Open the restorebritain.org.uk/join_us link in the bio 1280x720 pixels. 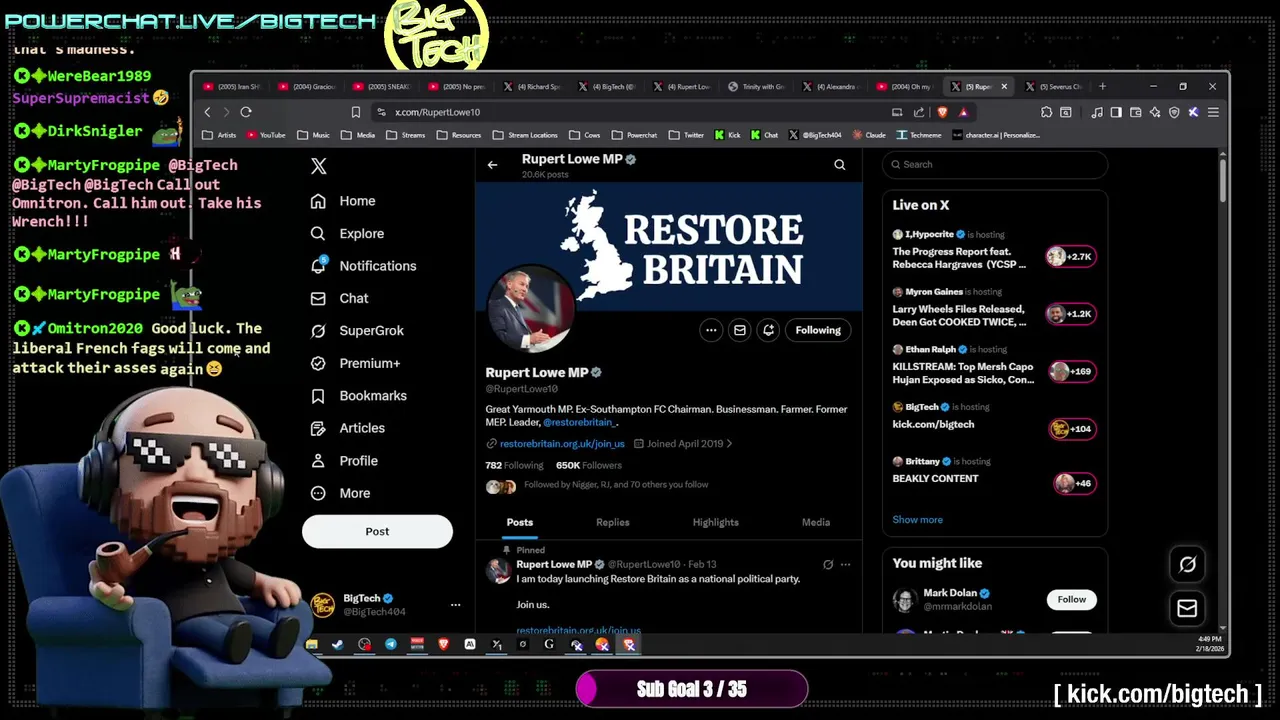(562, 443)
